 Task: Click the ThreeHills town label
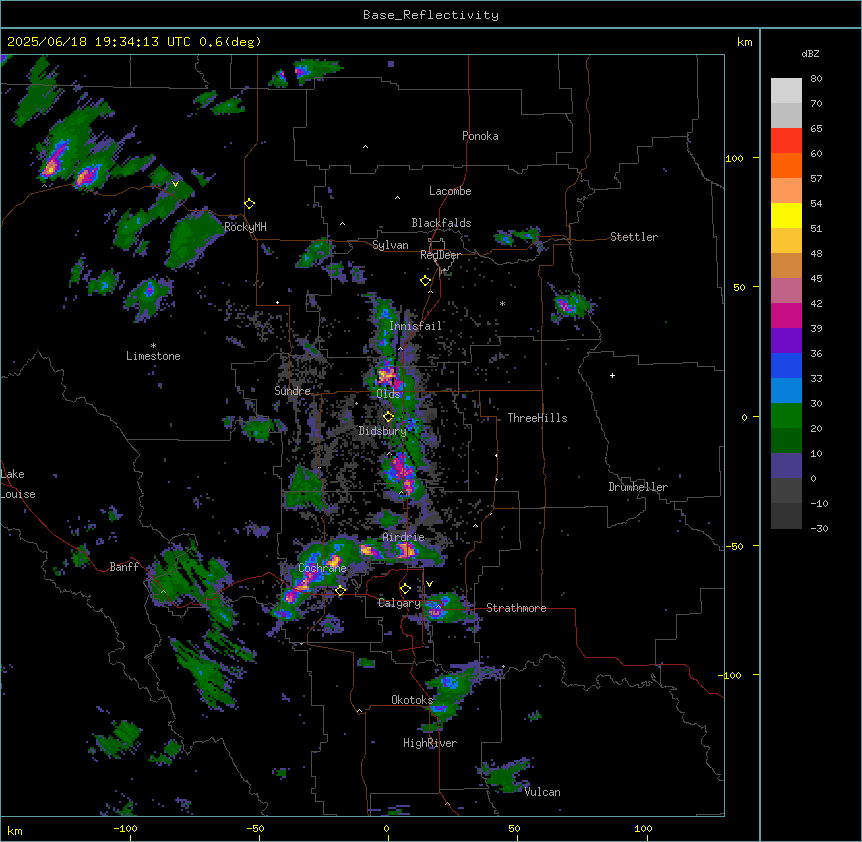(537, 418)
